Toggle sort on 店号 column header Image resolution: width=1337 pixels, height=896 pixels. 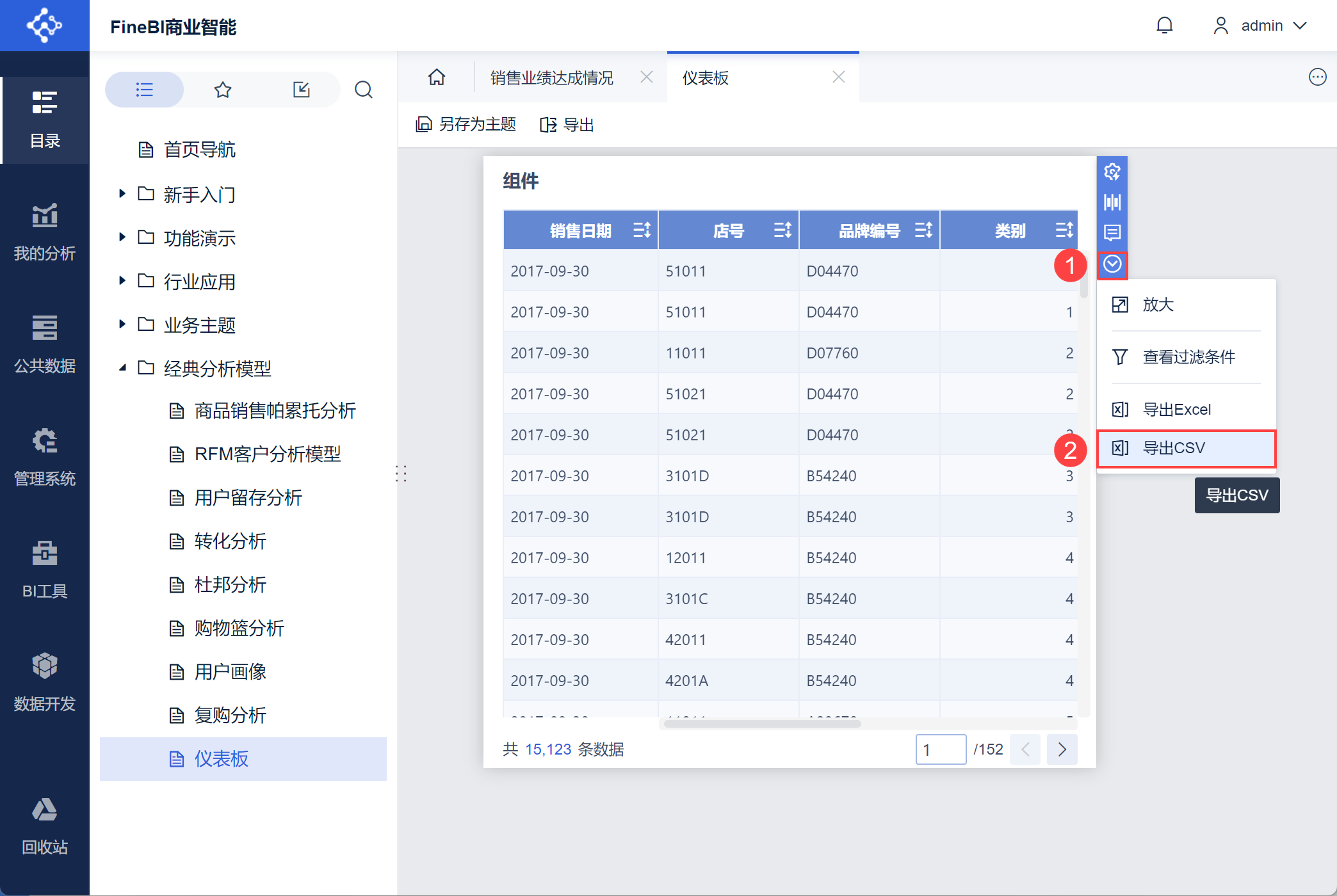point(782,230)
